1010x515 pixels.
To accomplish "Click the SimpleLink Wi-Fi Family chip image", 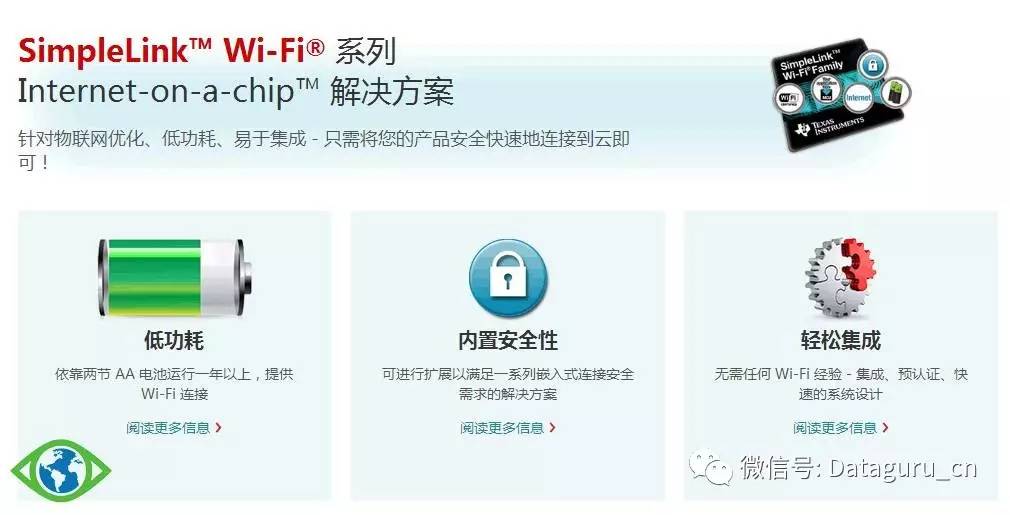I will [841, 94].
